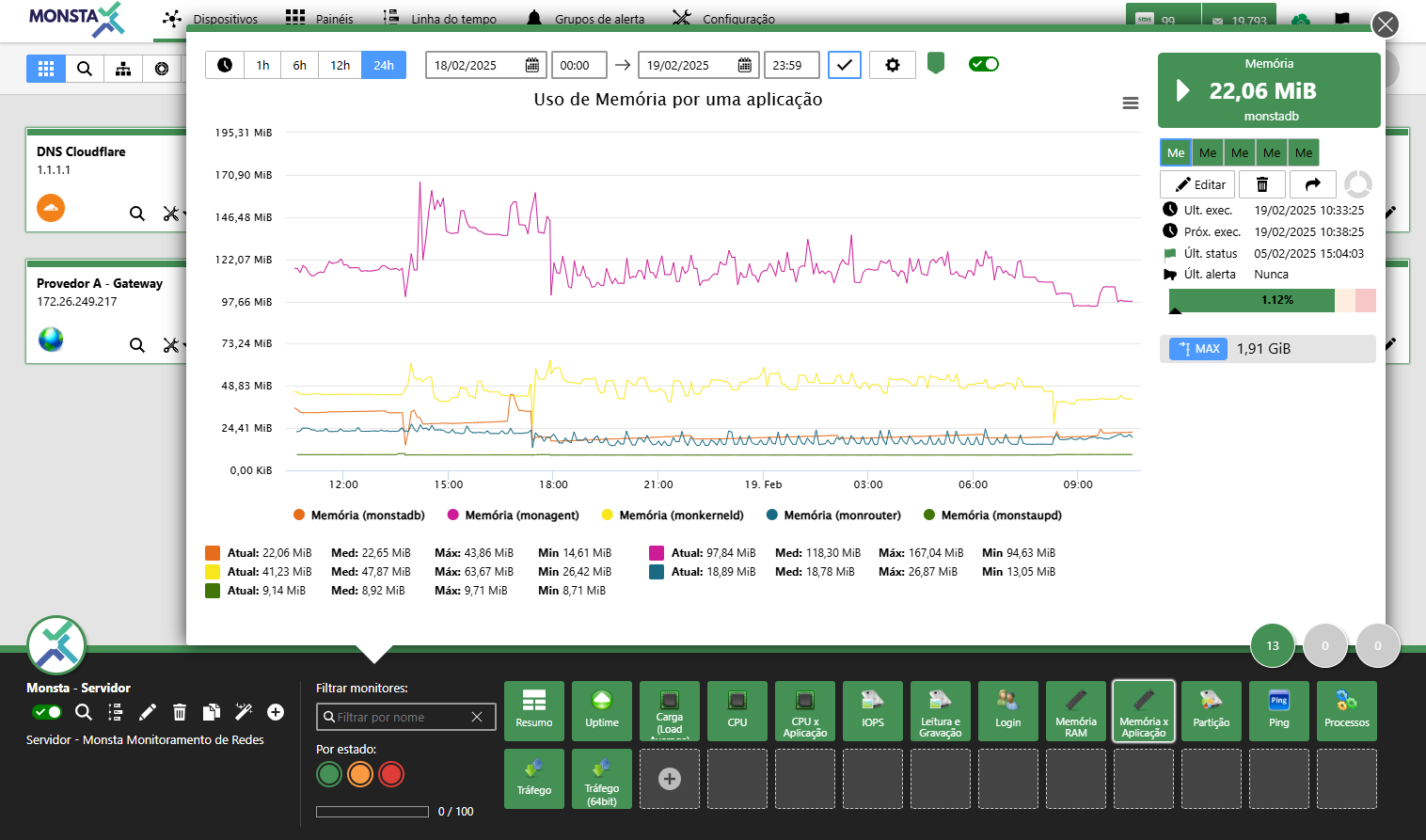Viewport: 1426px width, 840px height.
Task: Open Dispositivos in top navigation
Action: [x=210, y=19]
